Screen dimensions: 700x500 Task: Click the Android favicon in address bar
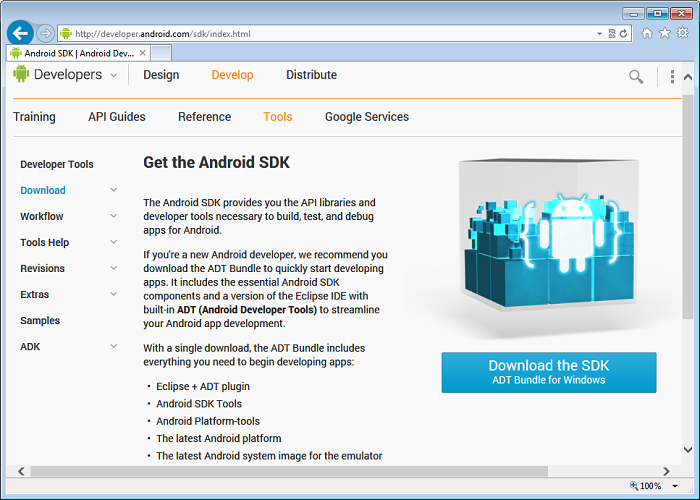click(66, 33)
